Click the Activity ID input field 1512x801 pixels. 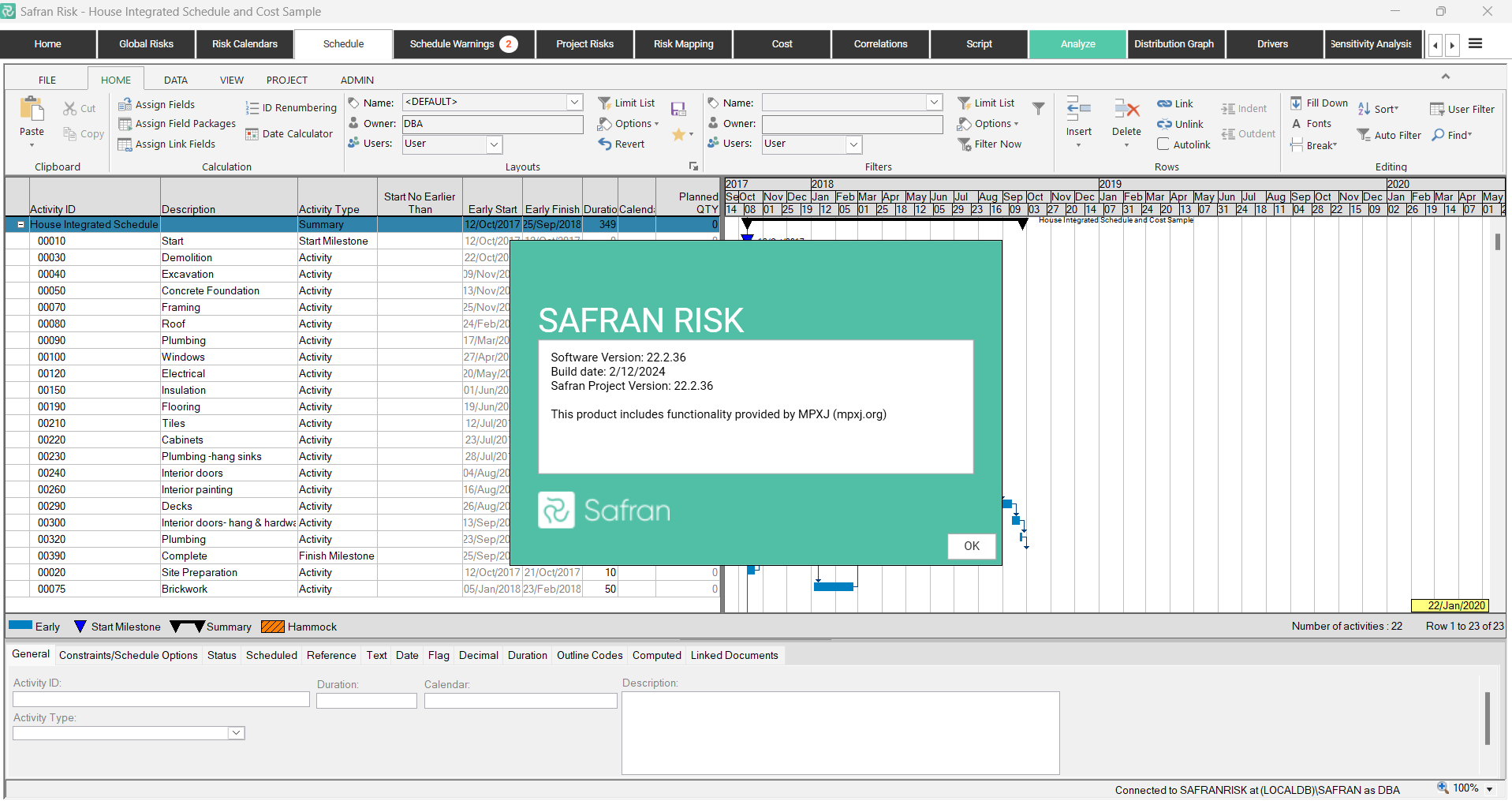pyautogui.click(x=161, y=699)
